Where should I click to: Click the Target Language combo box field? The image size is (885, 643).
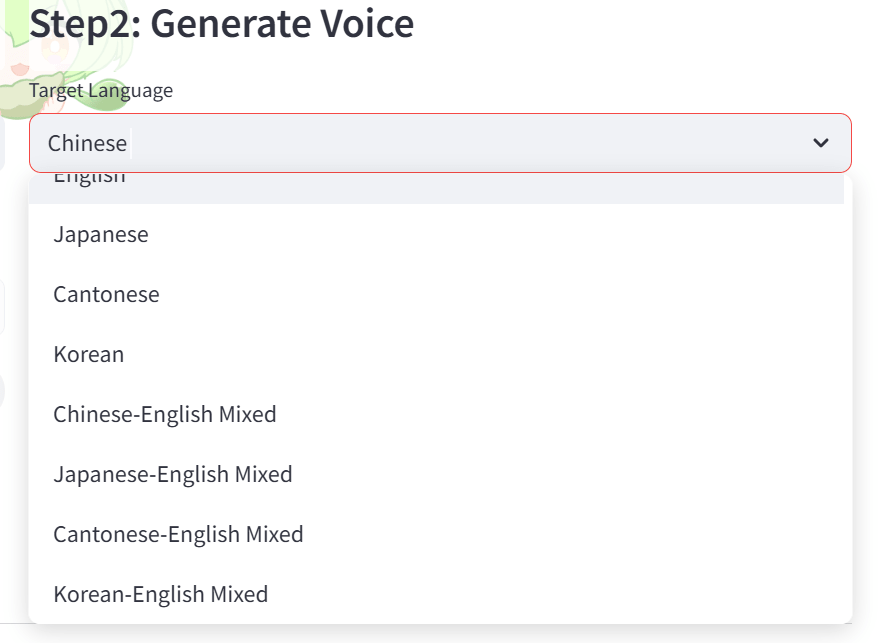coord(440,143)
